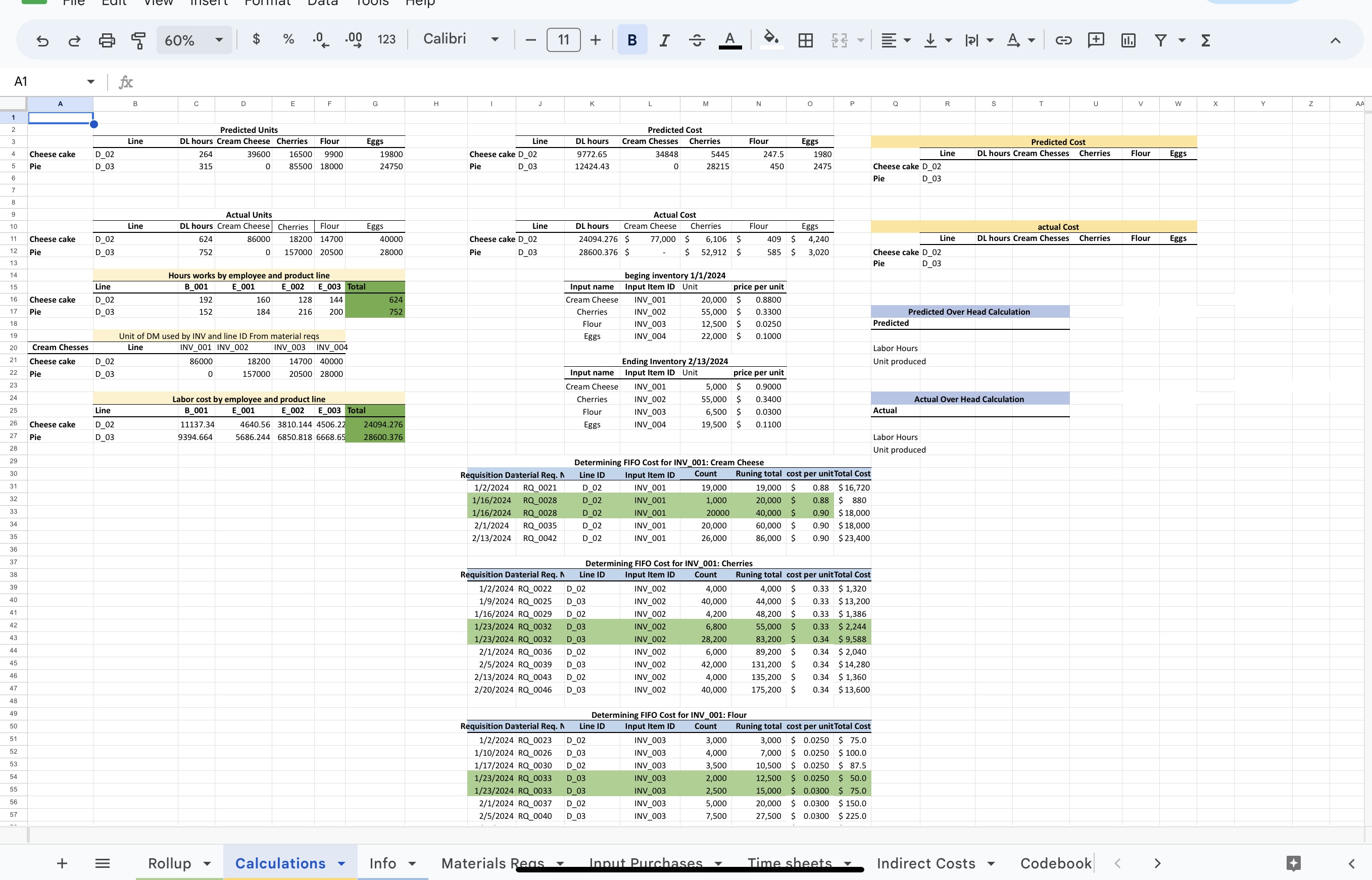Show the list of all sheets
This screenshot has width=1372, height=880.
pos(102,863)
